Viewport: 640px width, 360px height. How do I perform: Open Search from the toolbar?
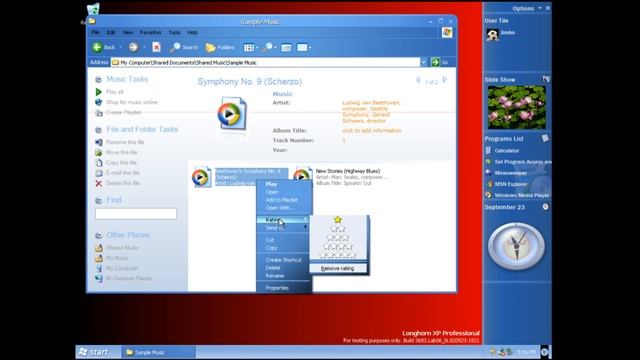[184, 47]
